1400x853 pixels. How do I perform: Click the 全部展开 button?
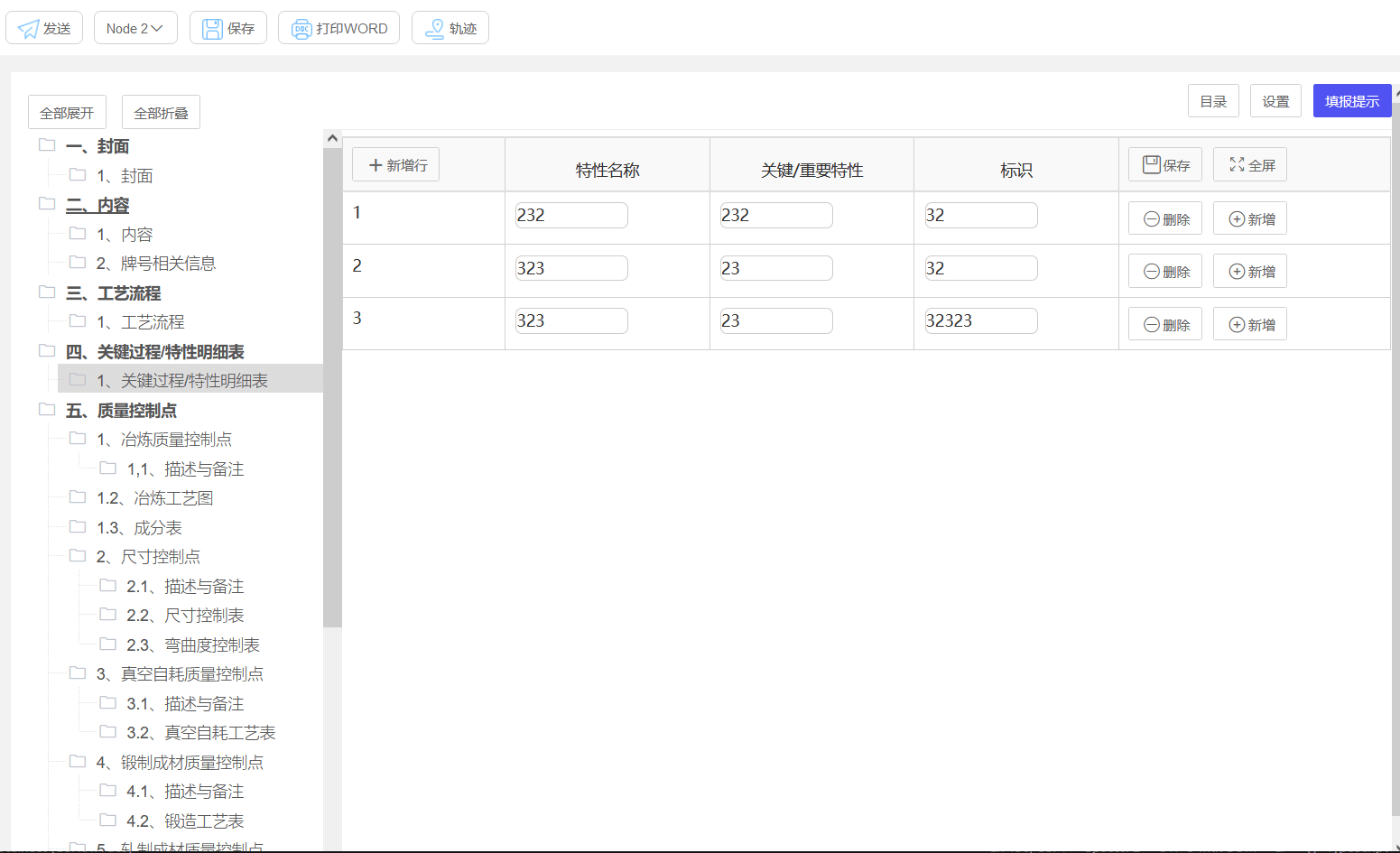pyautogui.click(x=67, y=113)
